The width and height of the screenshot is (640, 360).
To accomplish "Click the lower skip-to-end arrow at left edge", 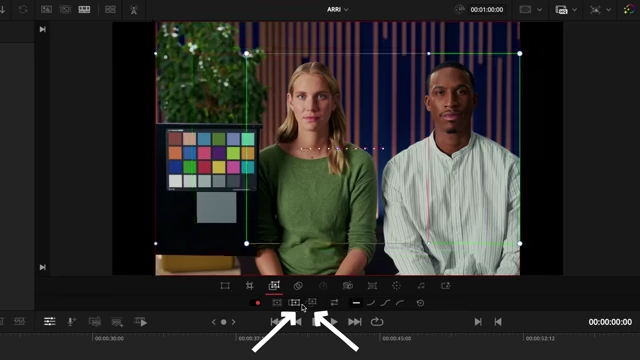I will click(42, 267).
